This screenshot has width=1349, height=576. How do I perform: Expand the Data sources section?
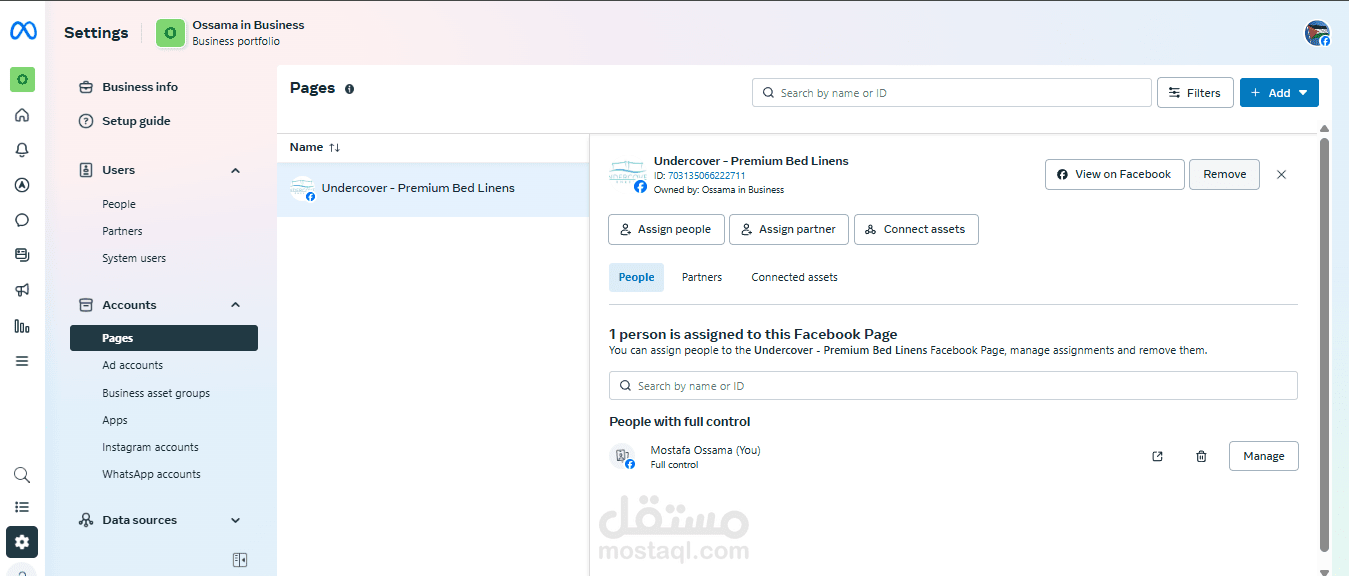236,520
